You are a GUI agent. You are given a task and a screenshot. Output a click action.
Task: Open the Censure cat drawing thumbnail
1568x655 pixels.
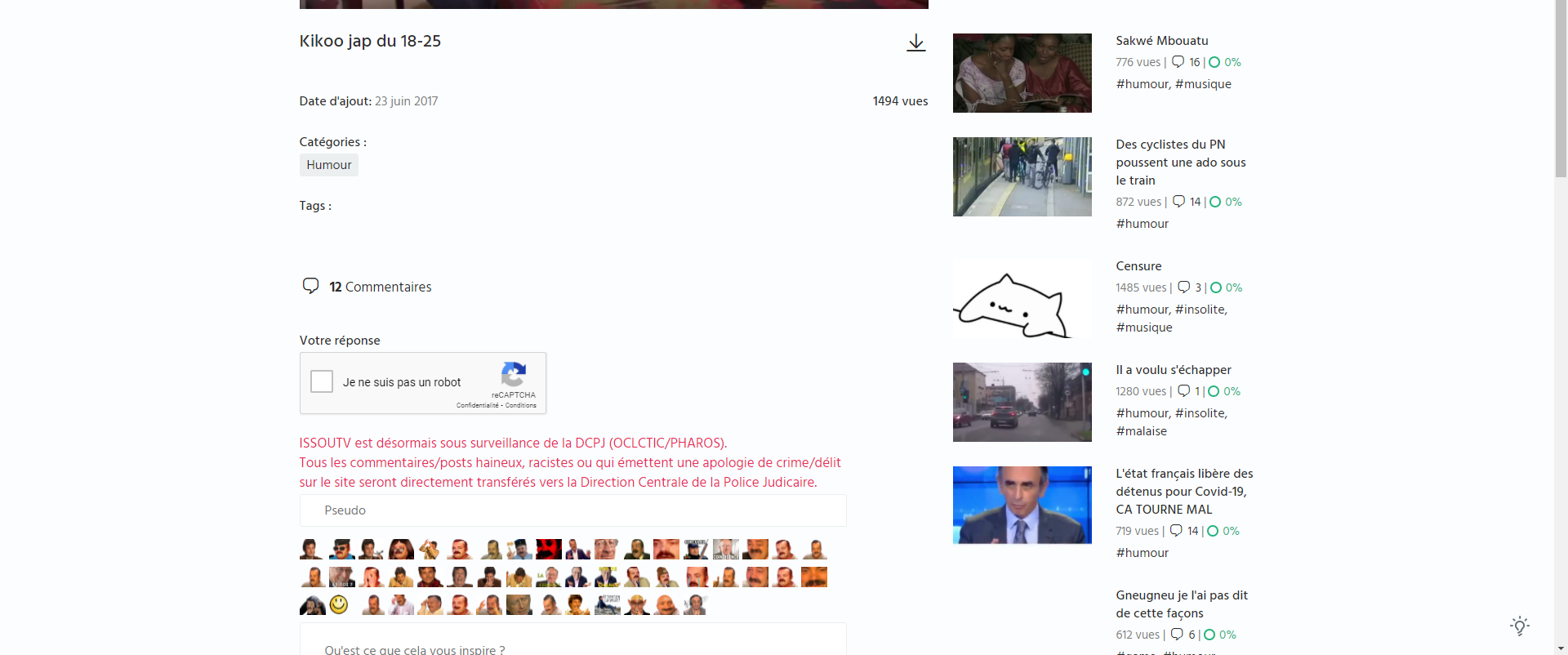pos(1022,300)
